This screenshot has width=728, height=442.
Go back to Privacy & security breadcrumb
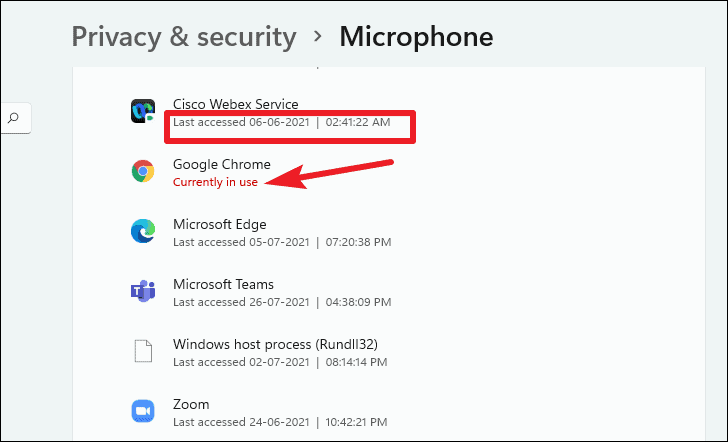pyautogui.click(x=184, y=37)
